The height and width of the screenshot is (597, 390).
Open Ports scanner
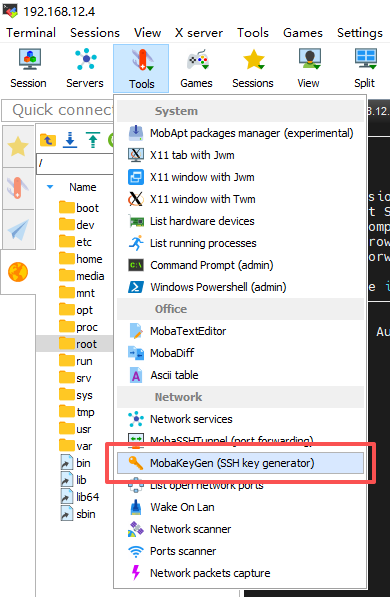pos(240,551)
